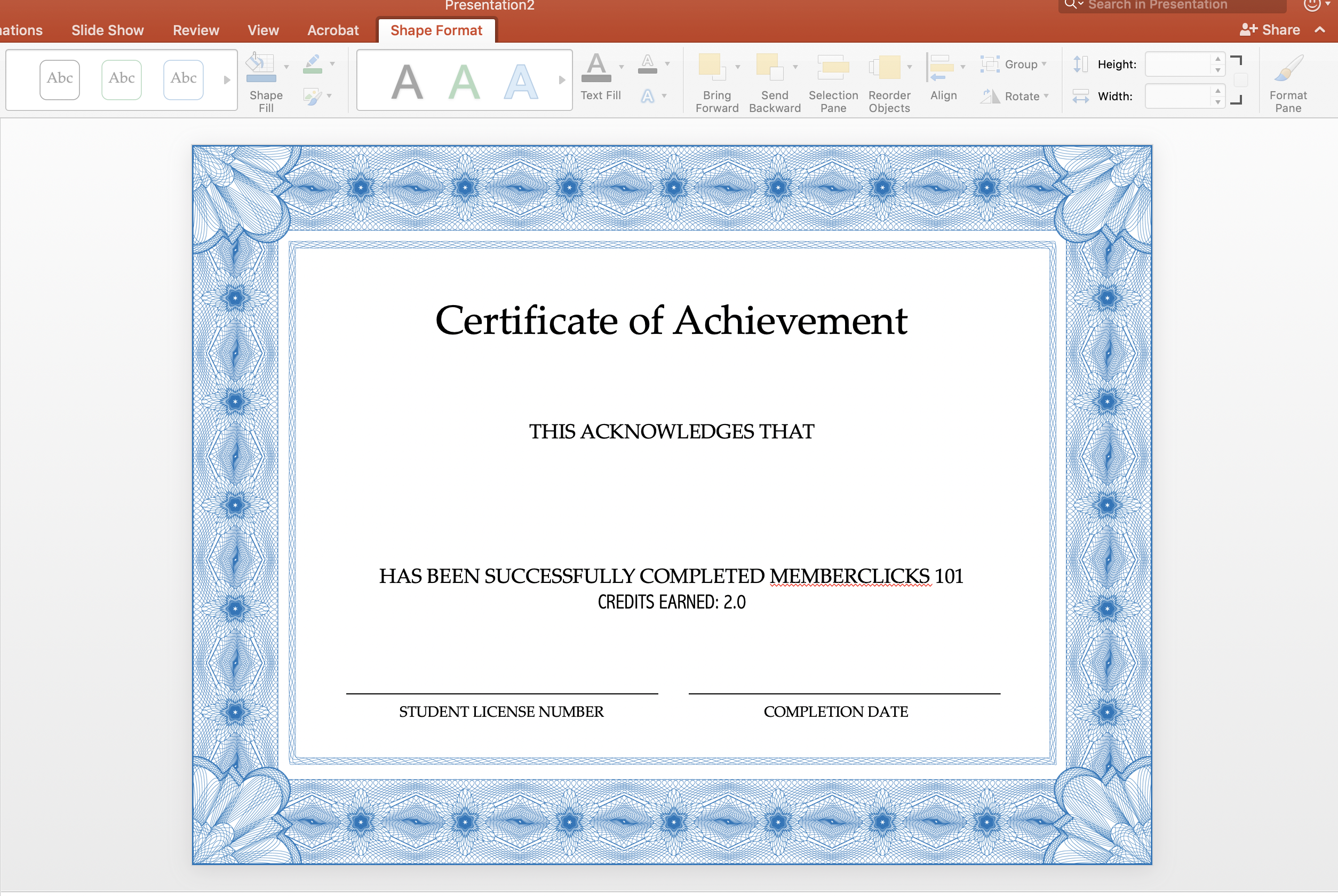Expand the Align dropdown arrow
The width and height of the screenshot is (1338, 896).
[x=962, y=67]
